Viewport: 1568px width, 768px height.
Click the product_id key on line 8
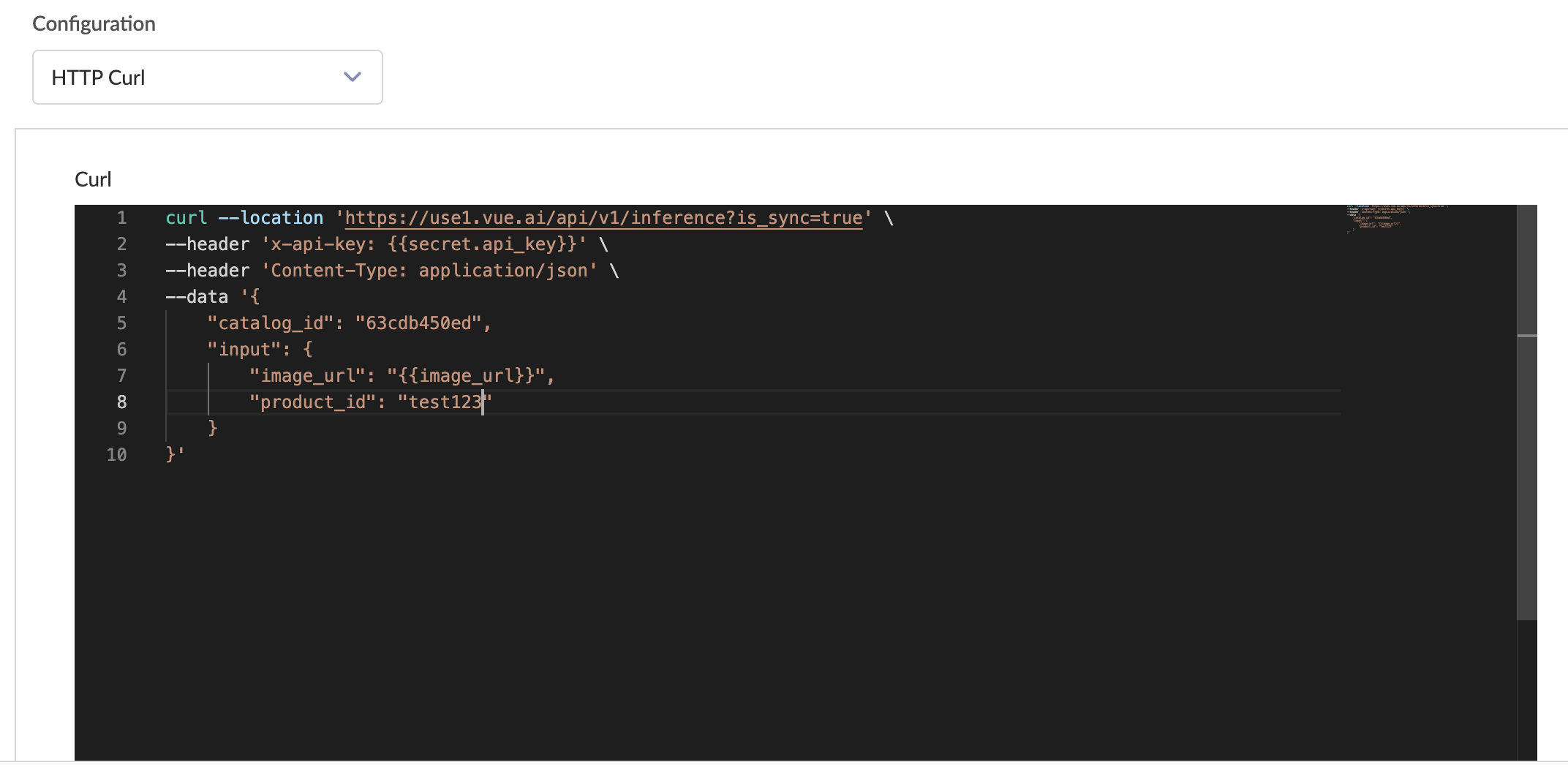coord(314,402)
